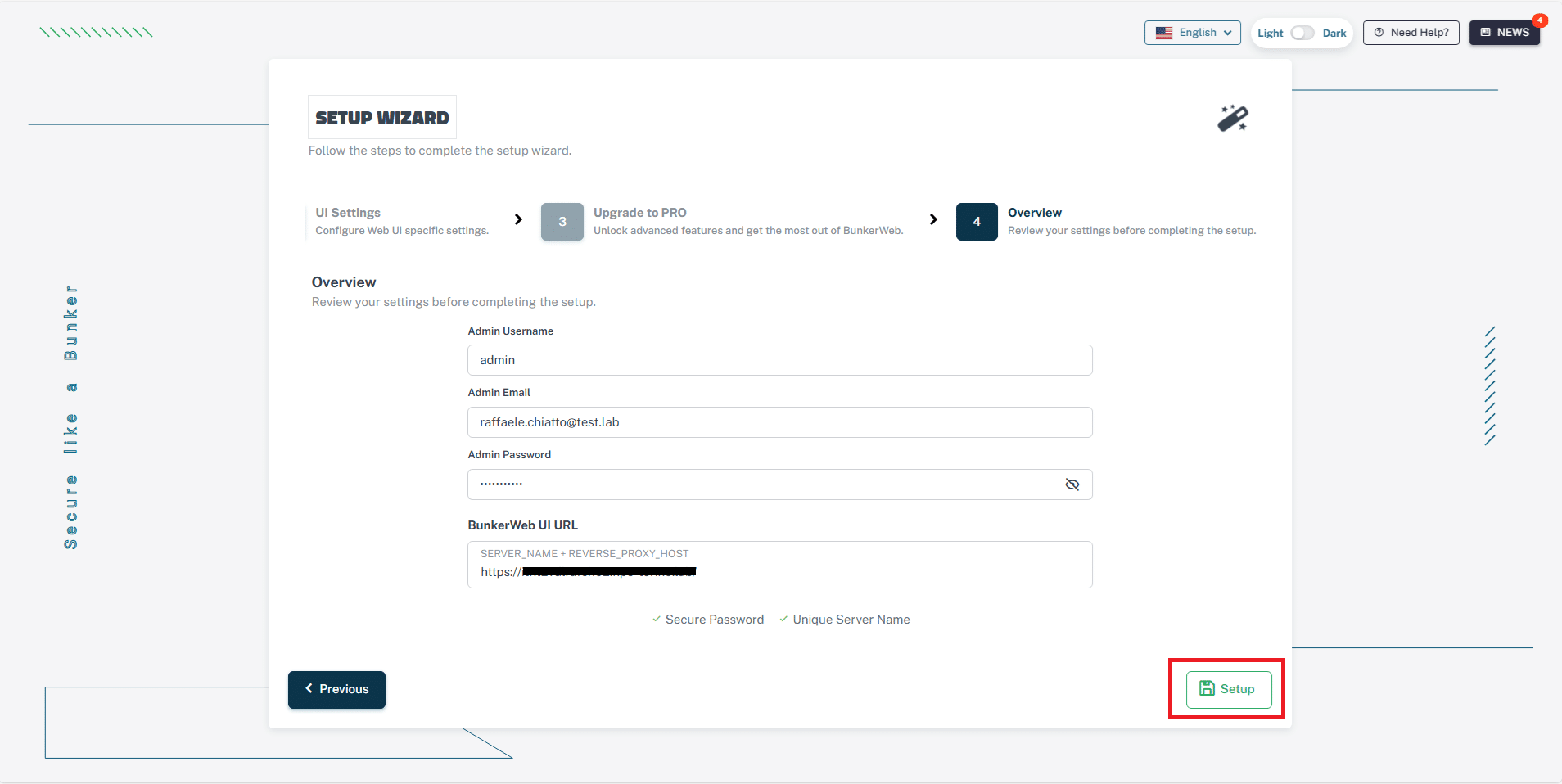Viewport: 1562px width, 784px height.
Task: Click the magic wand wizard icon
Action: click(1232, 119)
